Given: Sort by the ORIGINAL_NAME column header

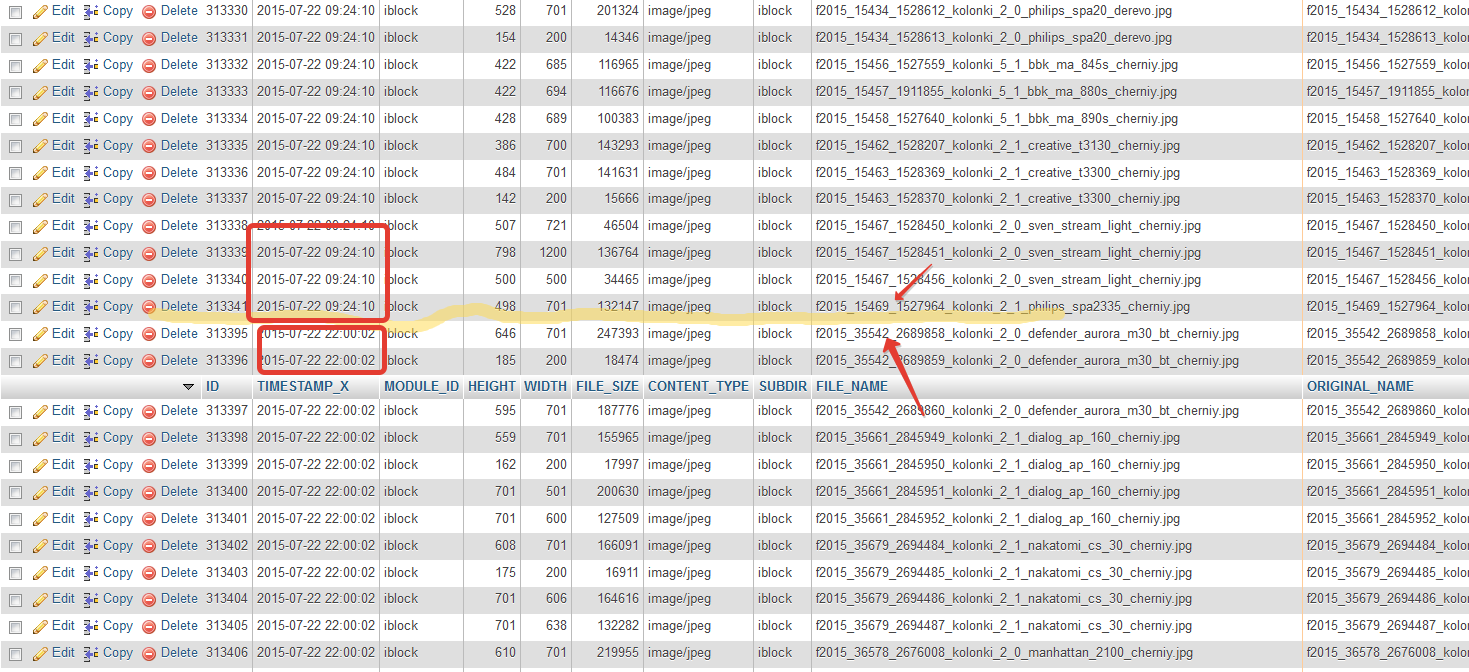Looking at the screenshot, I should pyautogui.click(x=1360, y=386).
